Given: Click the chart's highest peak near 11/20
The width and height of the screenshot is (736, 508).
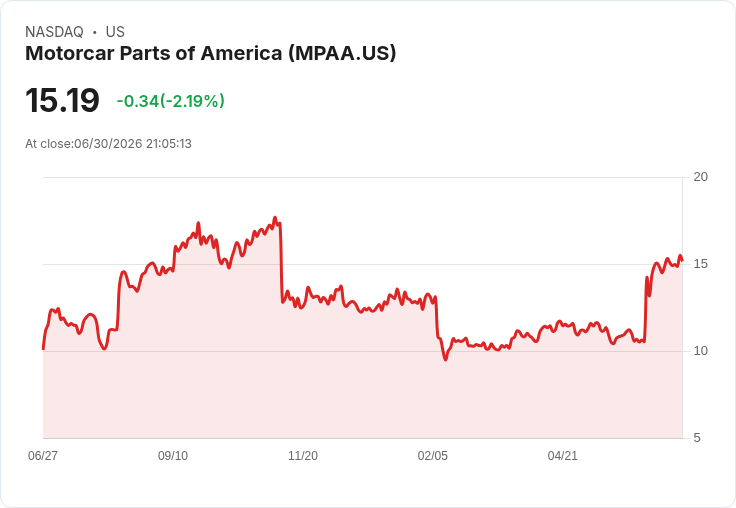Looking at the screenshot, I should pyautogui.click(x=275, y=218).
